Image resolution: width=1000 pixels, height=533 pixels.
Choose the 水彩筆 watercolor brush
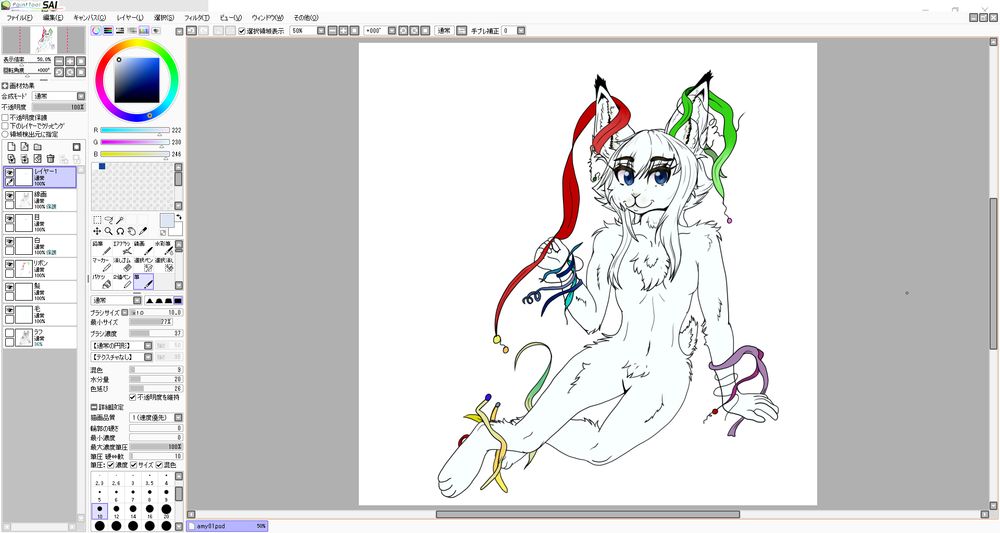click(163, 248)
